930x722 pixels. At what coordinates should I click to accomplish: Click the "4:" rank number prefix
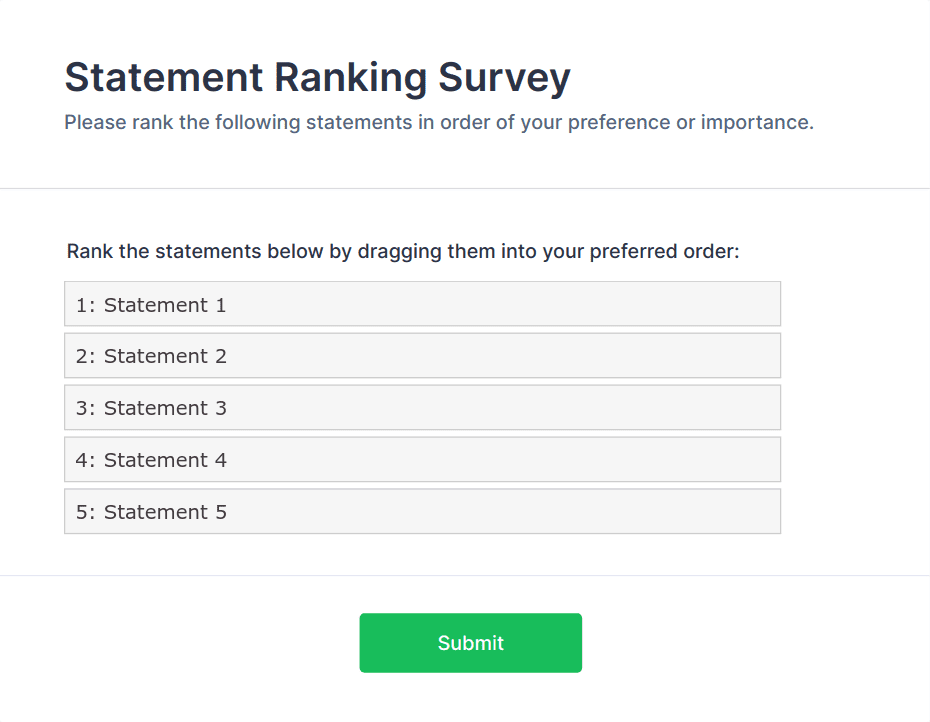click(85, 461)
